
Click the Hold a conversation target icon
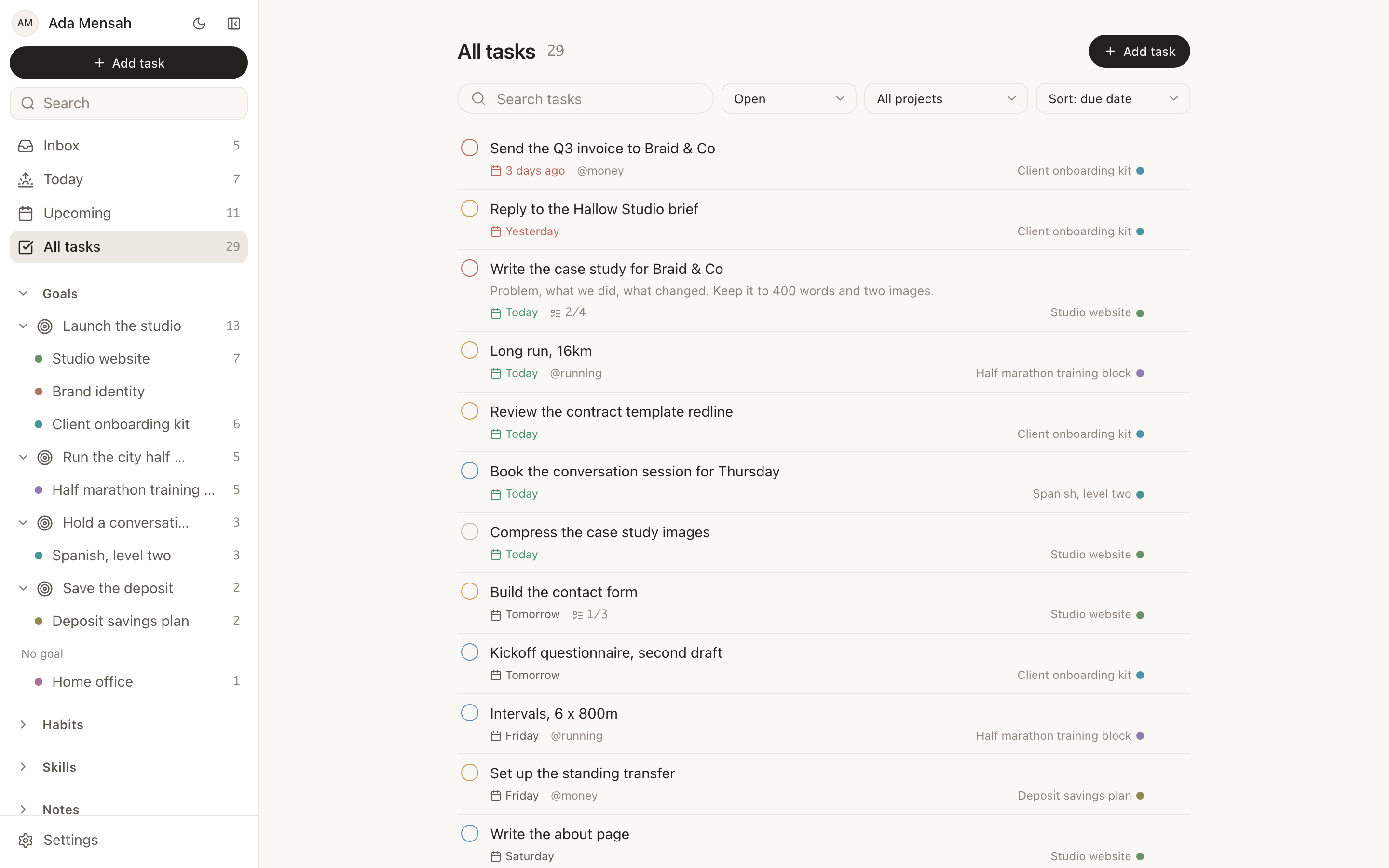pyautogui.click(x=45, y=523)
